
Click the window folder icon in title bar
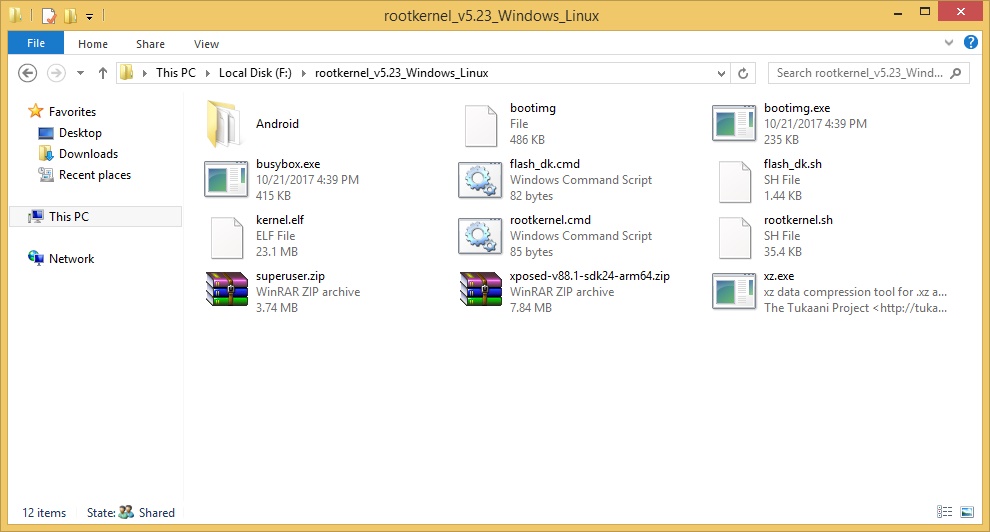tap(16, 15)
